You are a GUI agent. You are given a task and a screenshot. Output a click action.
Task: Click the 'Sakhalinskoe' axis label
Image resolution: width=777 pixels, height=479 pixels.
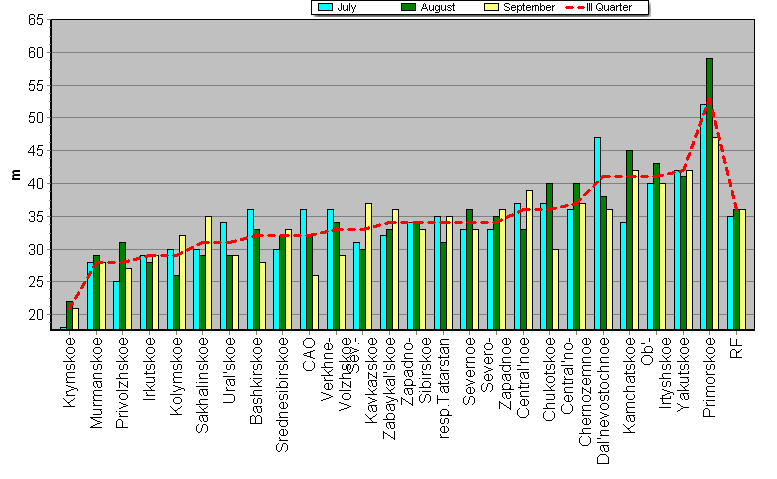click(202, 385)
